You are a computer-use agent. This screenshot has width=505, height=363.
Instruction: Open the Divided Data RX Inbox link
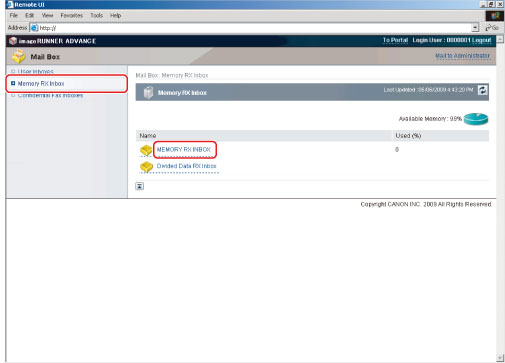(x=186, y=166)
